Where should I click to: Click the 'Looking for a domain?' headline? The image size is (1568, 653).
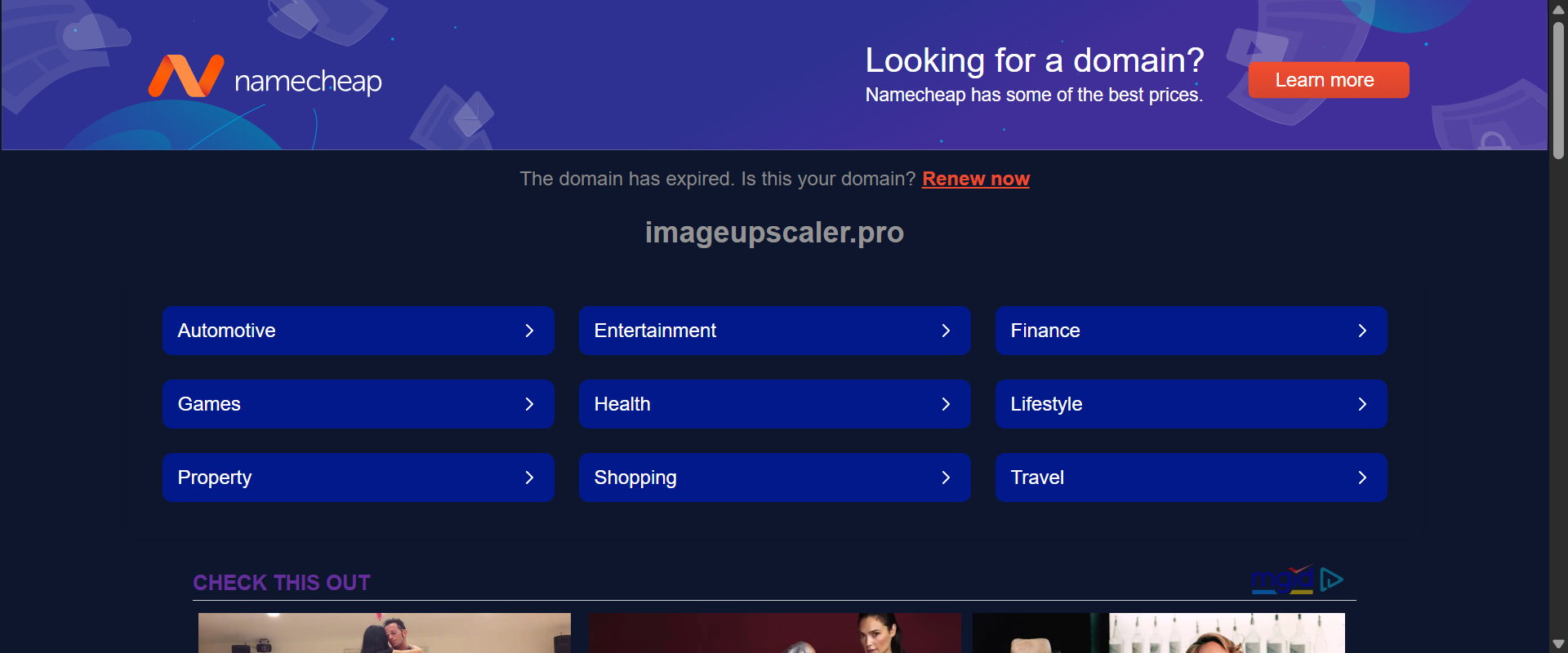(x=1035, y=60)
